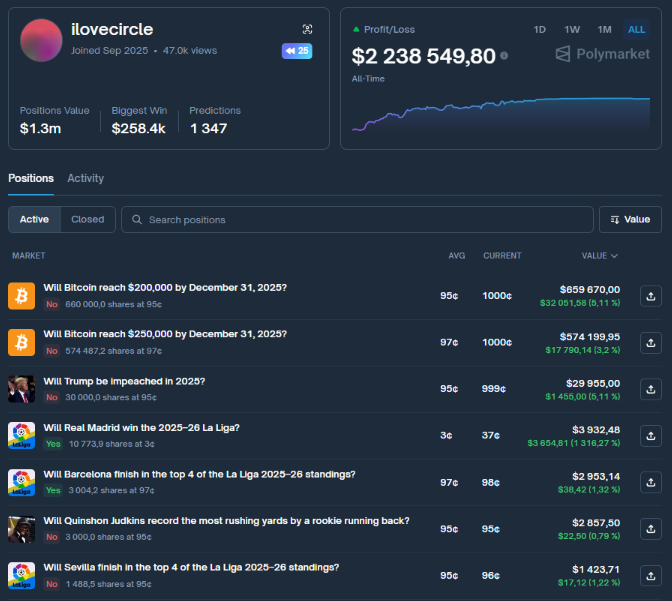Click the AVG column header
672x601 pixels.
[456, 256]
